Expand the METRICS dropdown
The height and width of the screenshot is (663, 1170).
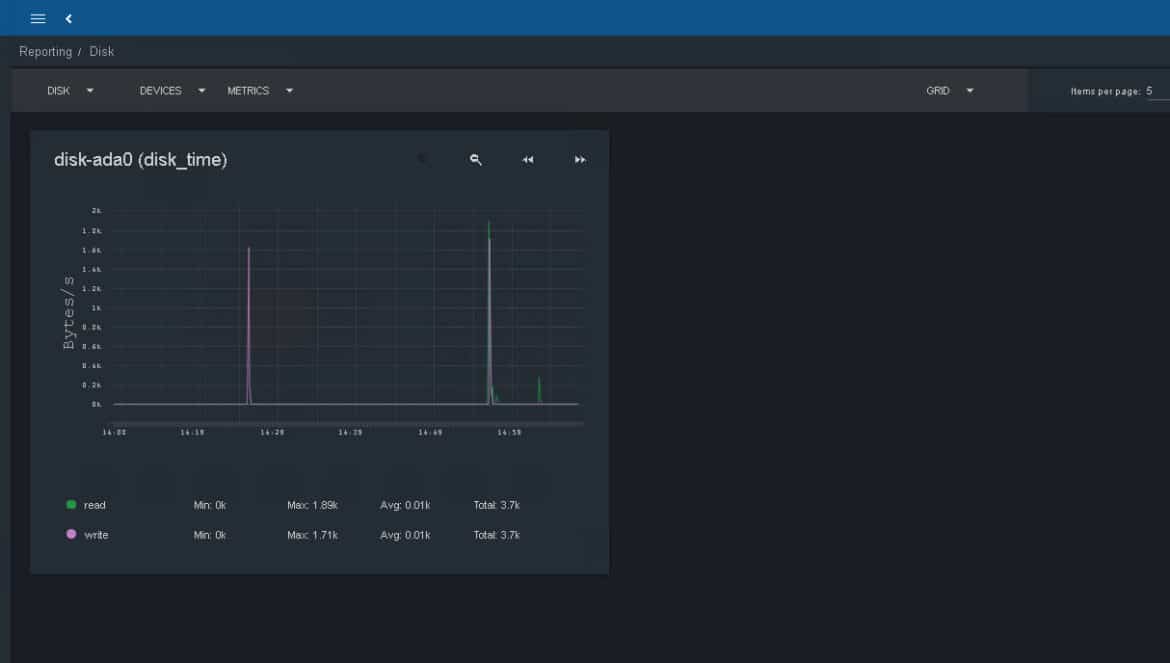click(x=260, y=91)
